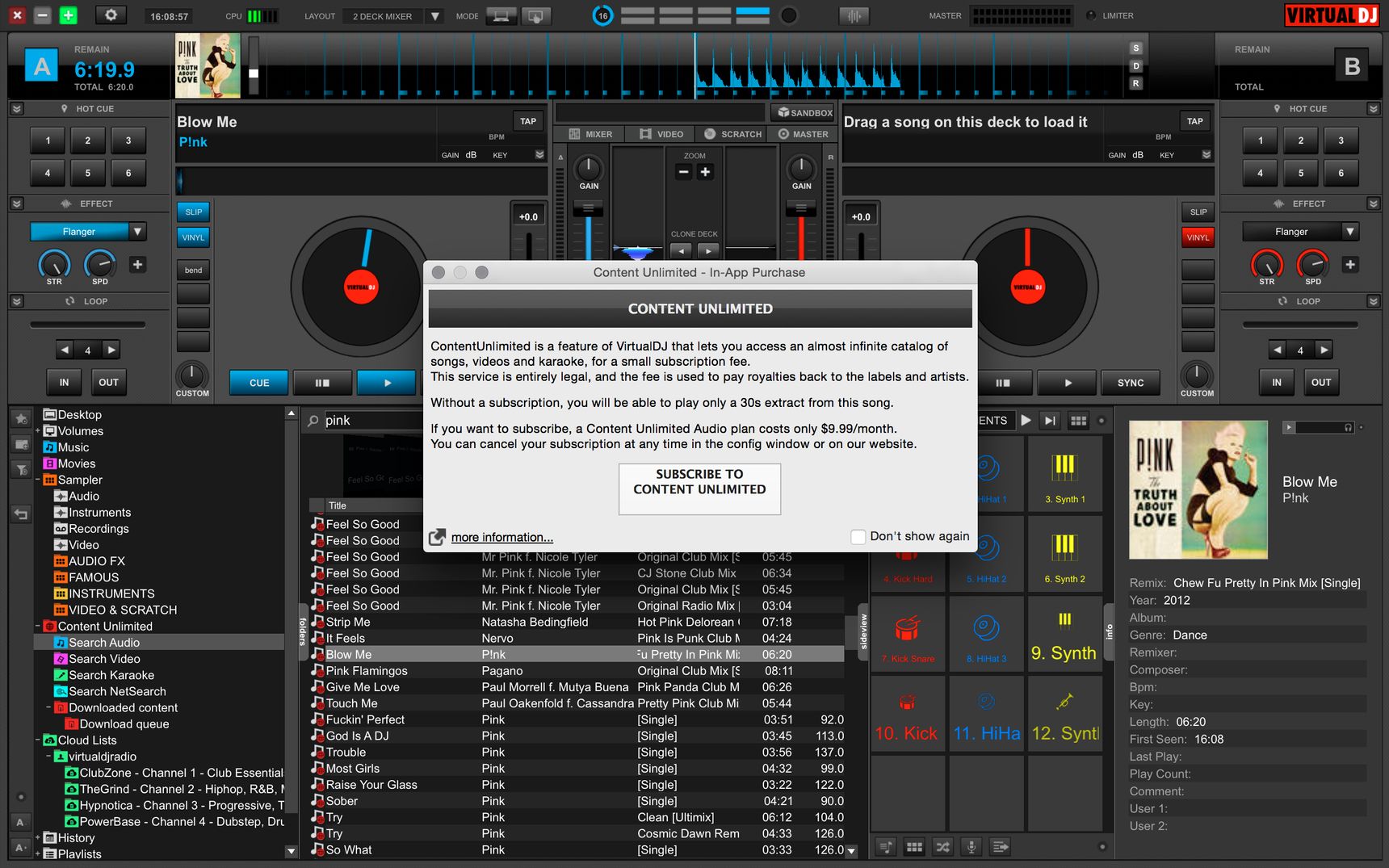Image resolution: width=1389 pixels, height=868 pixels.
Task: Enable SYNC on deck B
Action: (1131, 383)
